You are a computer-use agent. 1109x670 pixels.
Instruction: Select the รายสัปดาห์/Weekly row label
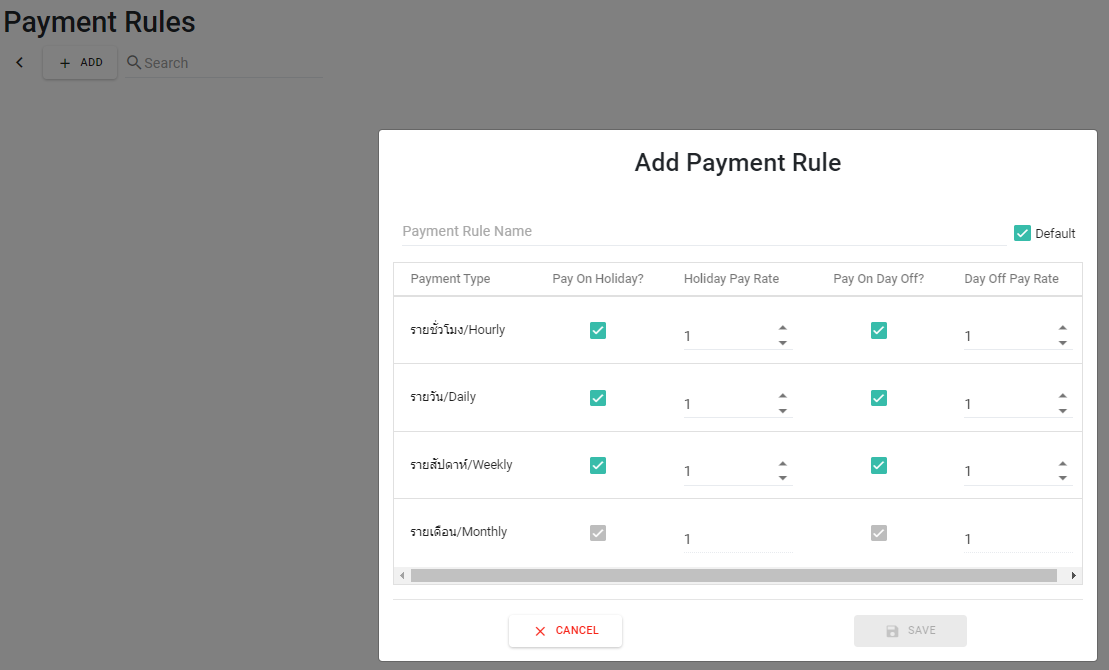461,465
